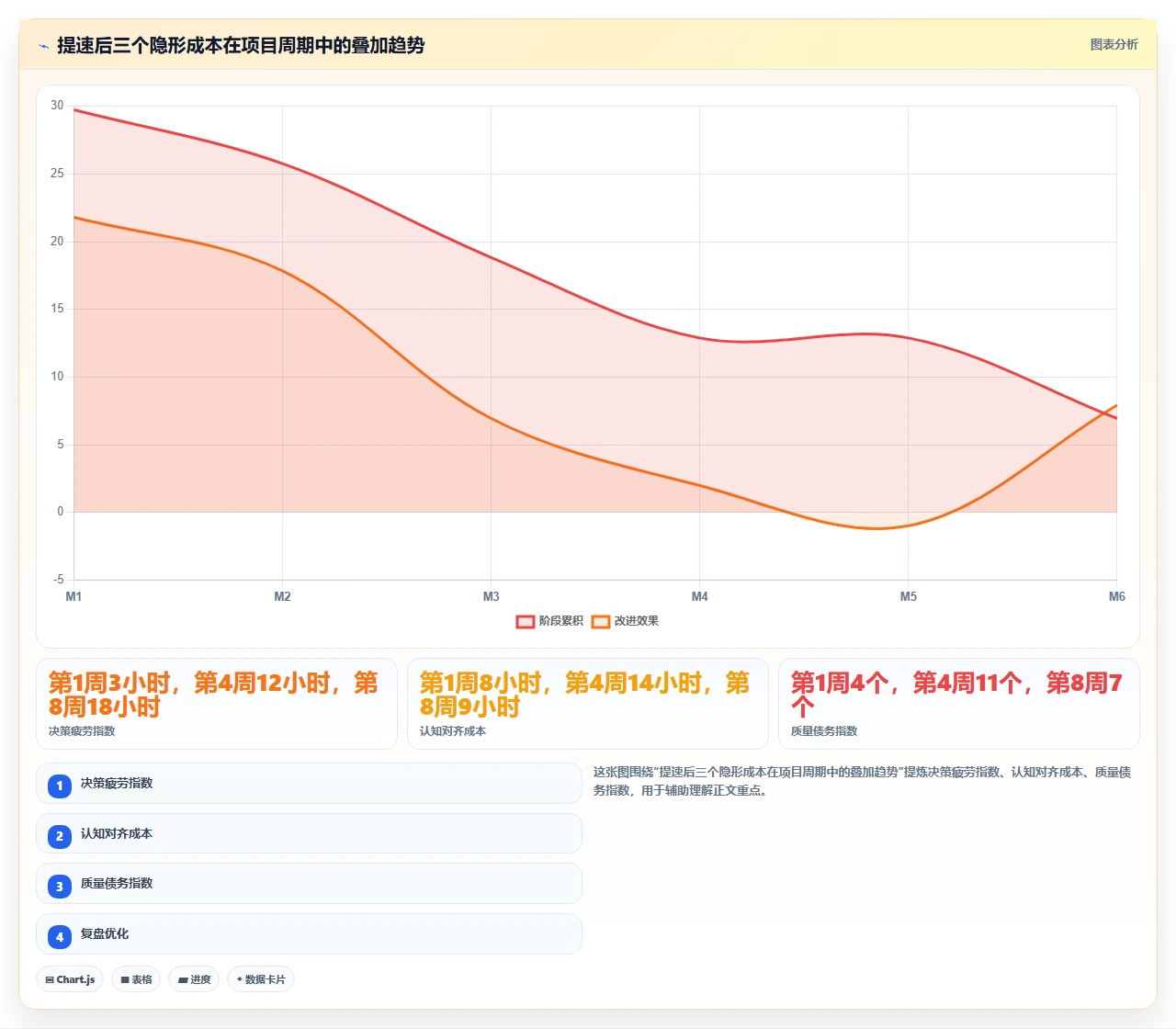Viewport: 1176px width, 1029px height.
Task: Toggle the 阶段累积 legend swatch
Action: coord(526,622)
